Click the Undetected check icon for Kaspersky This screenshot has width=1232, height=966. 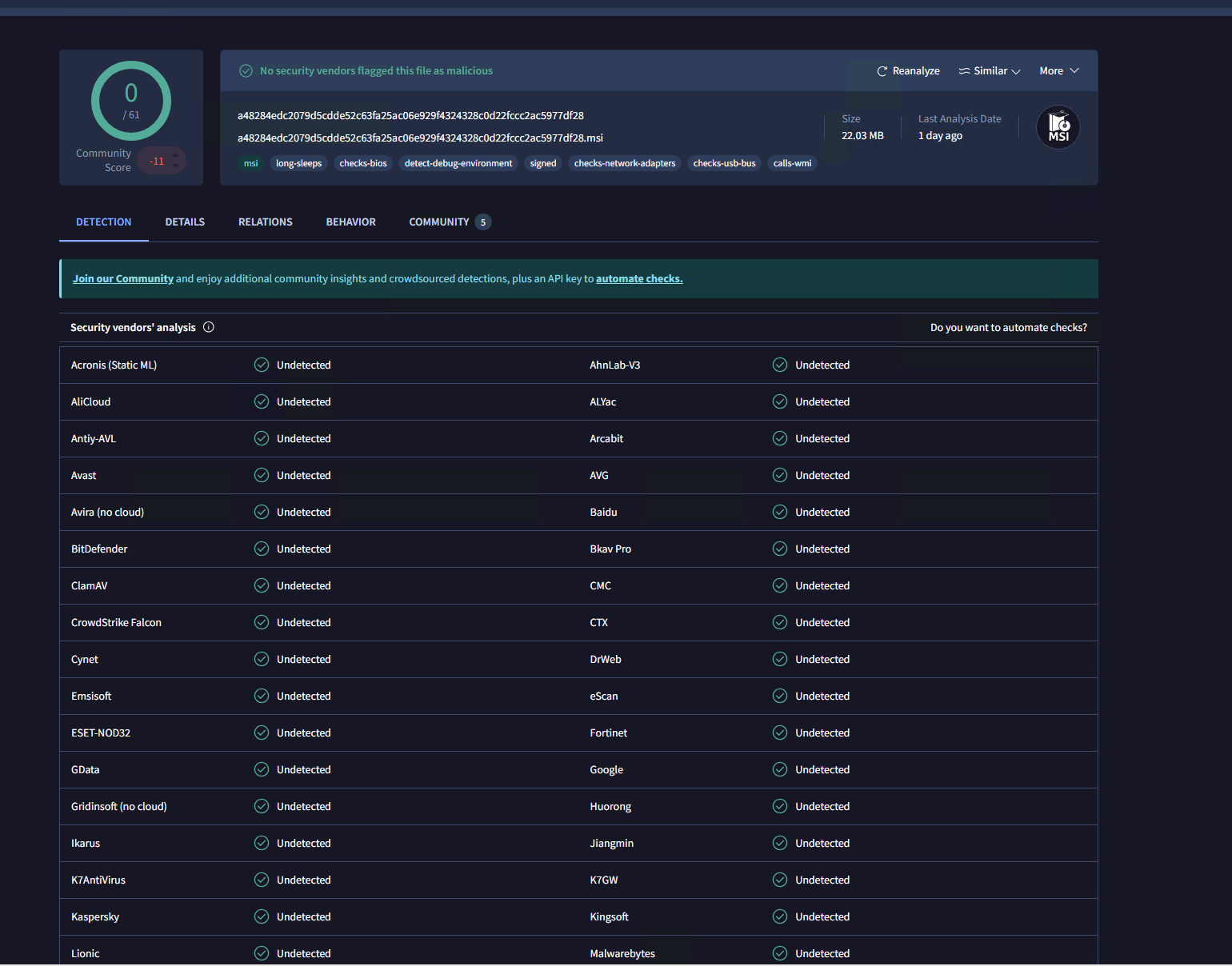[x=262, y=916]
